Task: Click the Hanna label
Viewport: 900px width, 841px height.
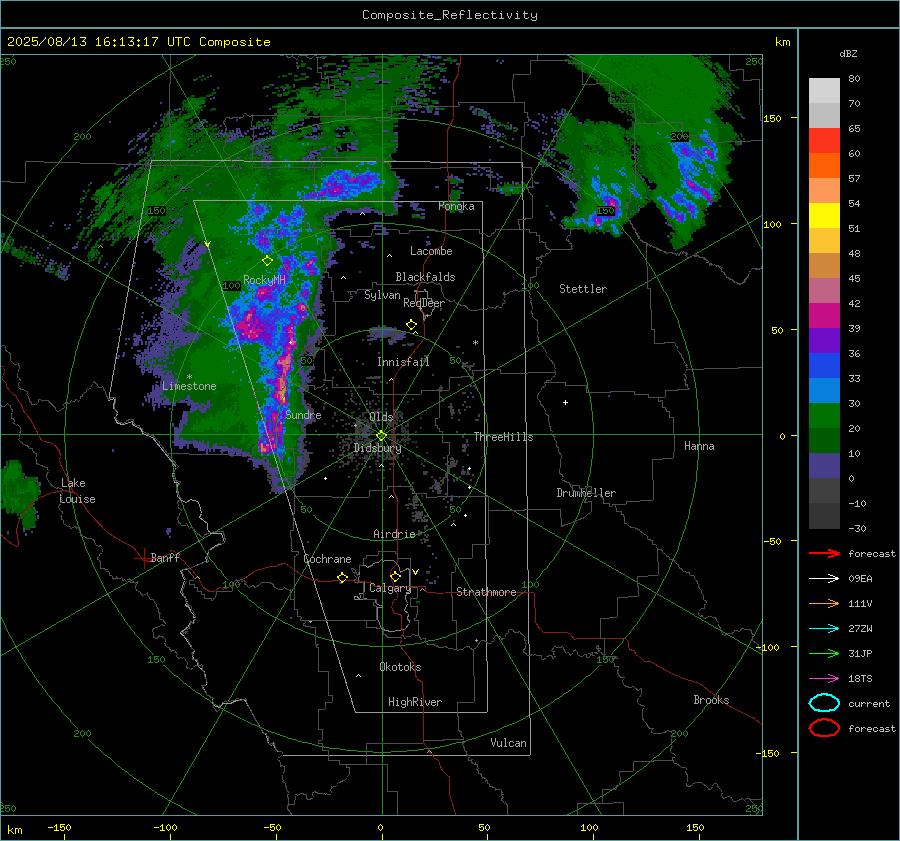Action: (x=699, y=446)
